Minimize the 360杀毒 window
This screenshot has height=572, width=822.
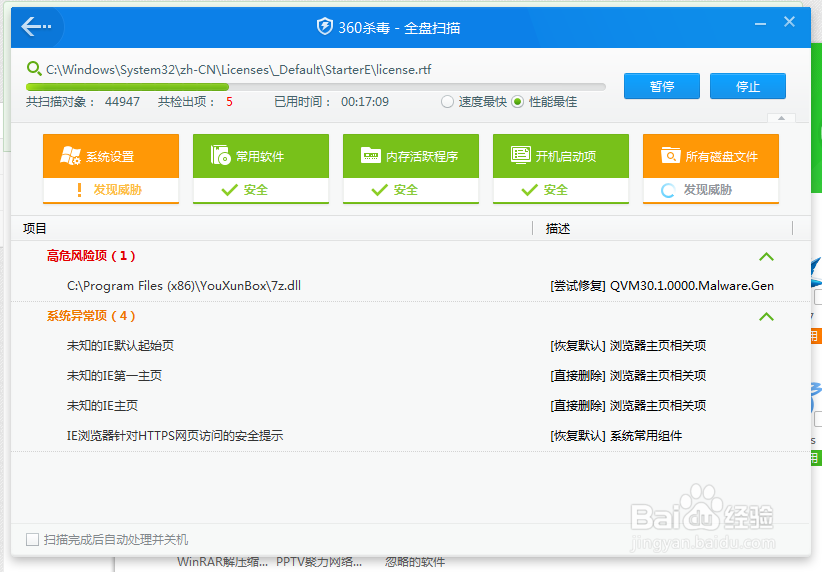click(x=761, y=24)
